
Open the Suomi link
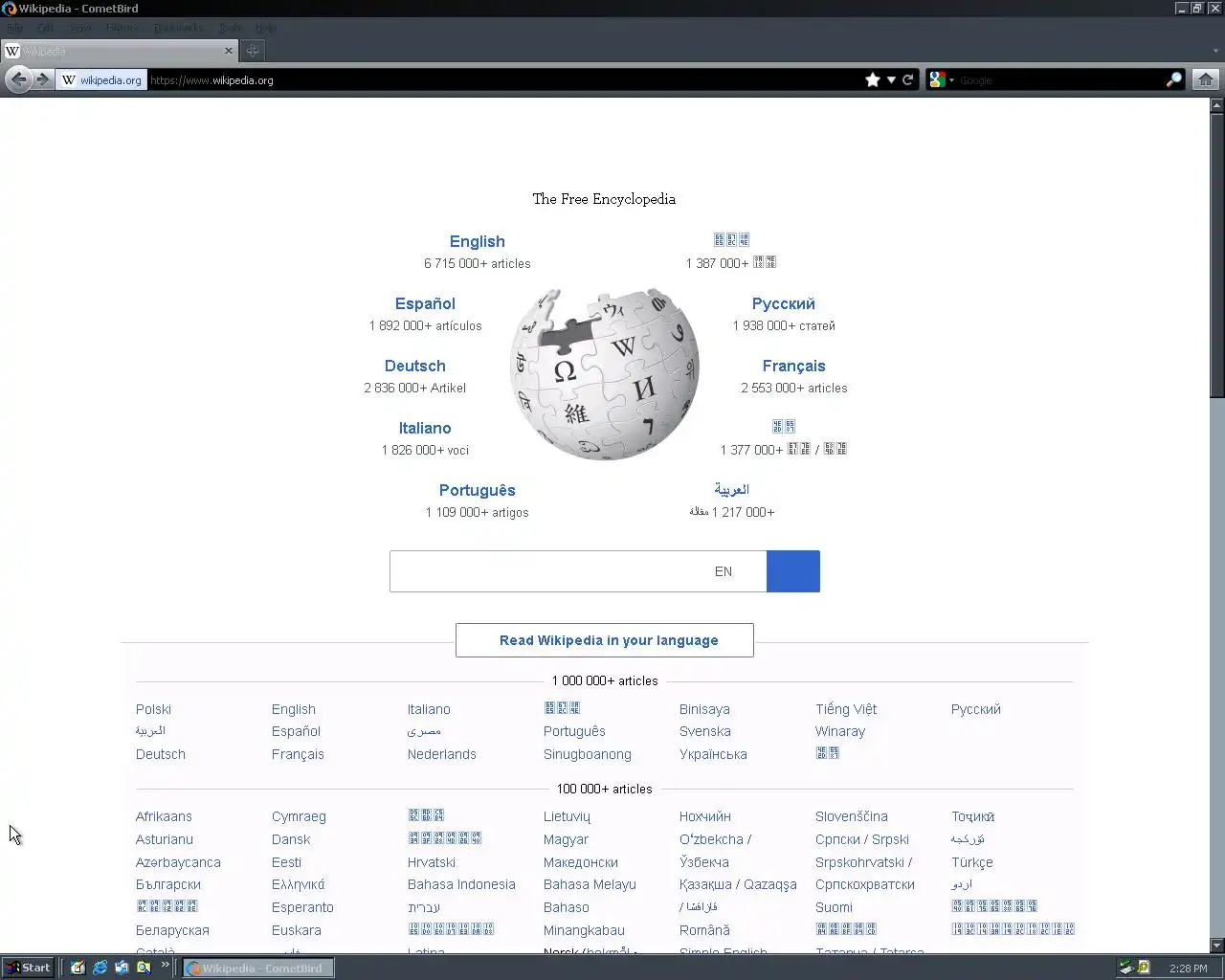[834, 907]
